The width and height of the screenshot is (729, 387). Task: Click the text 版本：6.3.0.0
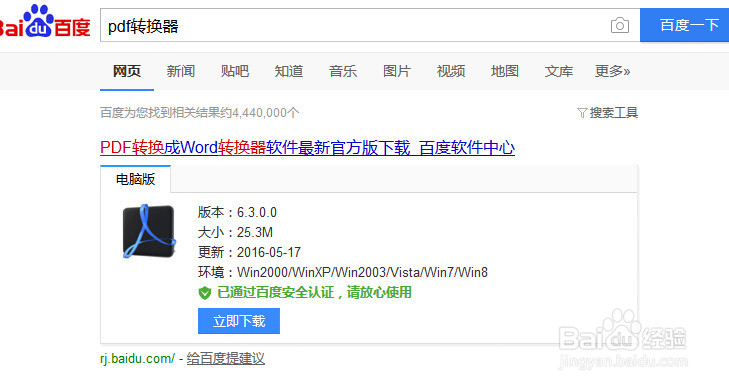coord(237,212)
